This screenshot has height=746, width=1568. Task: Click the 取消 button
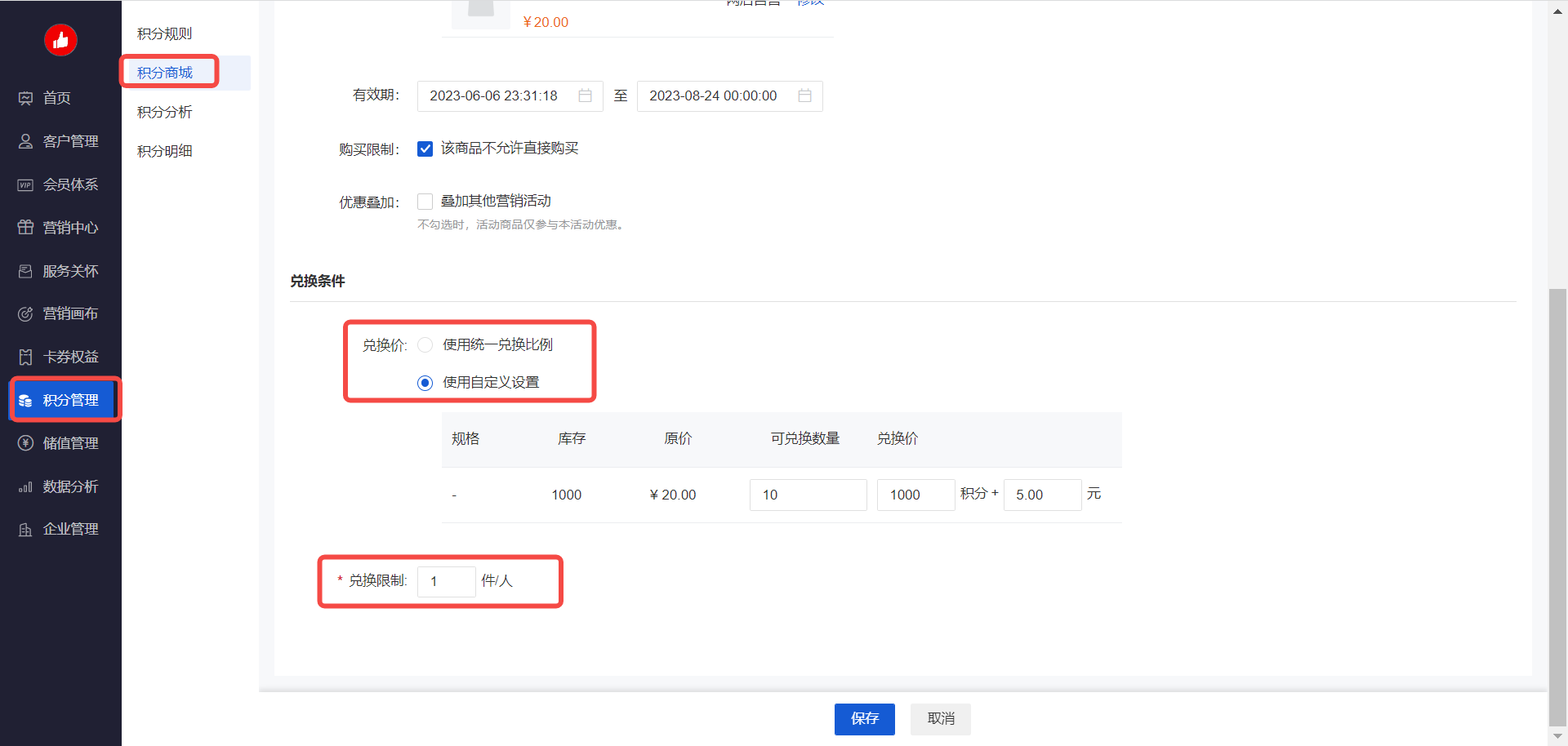941,719
